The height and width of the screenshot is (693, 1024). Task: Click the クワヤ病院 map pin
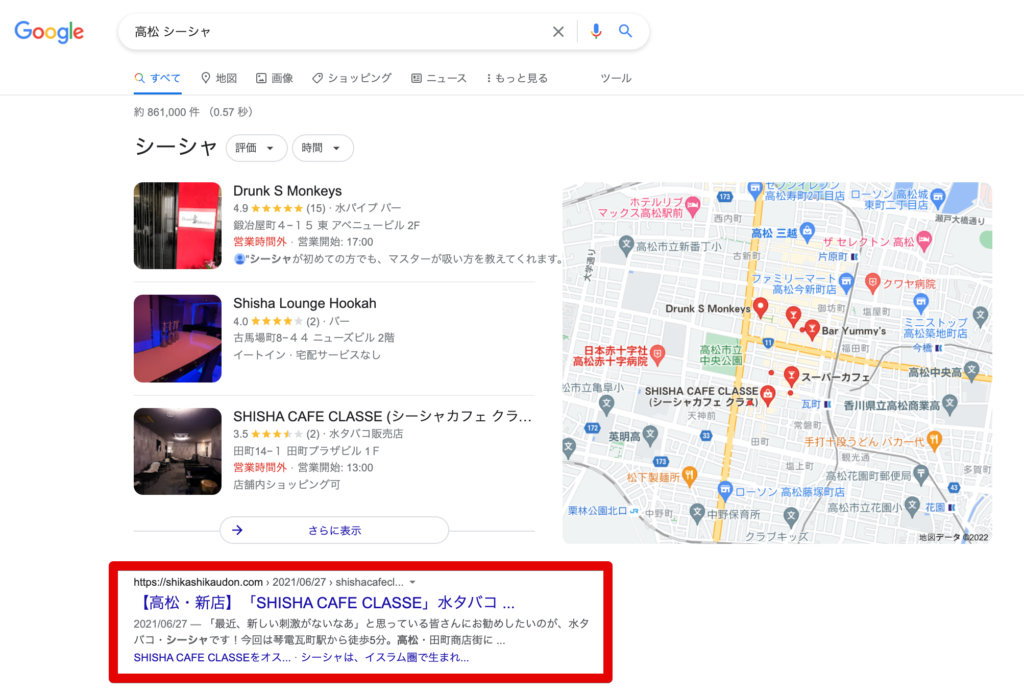(872, 282)
